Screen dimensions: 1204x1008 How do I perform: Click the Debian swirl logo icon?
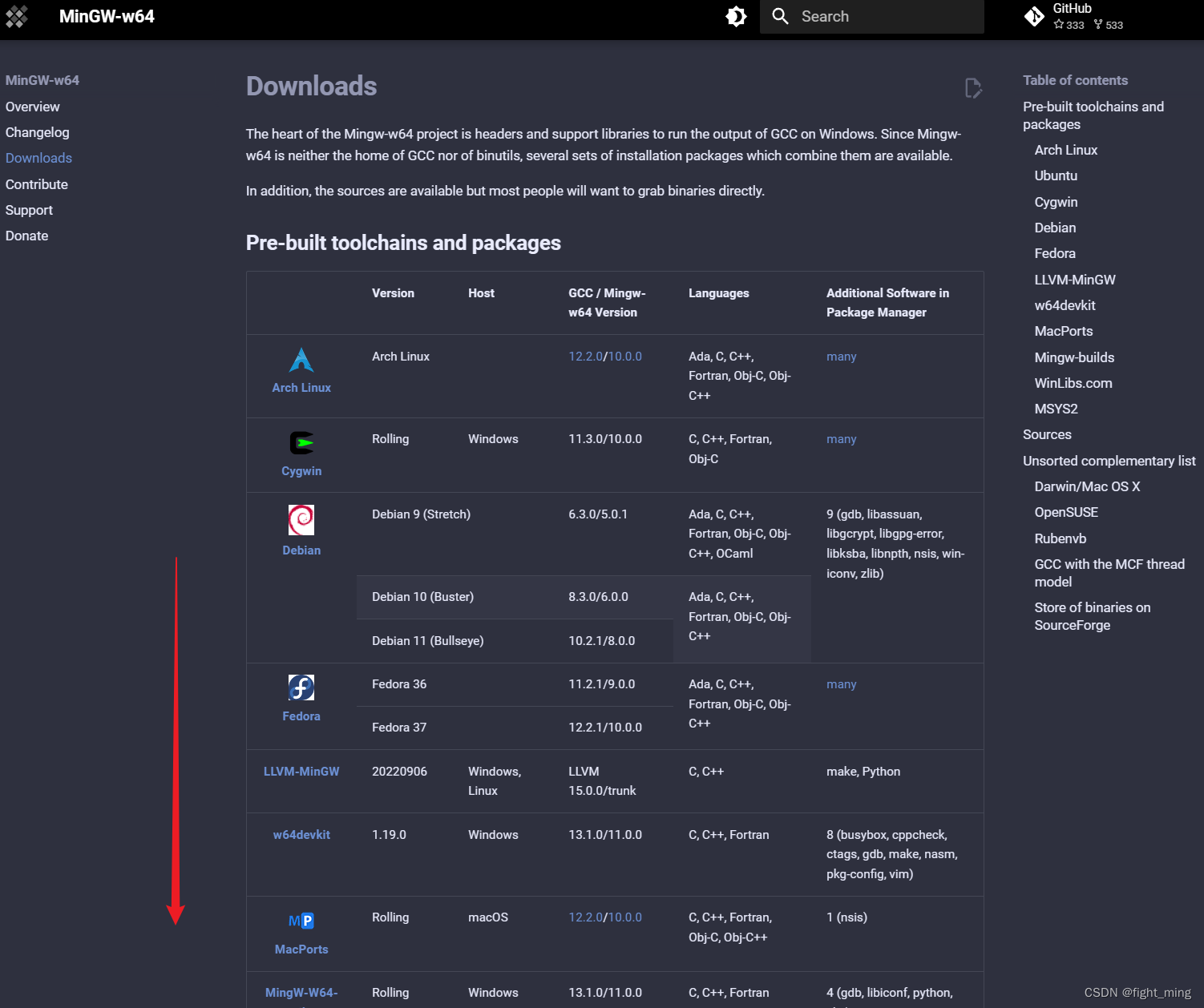point(301,520)
